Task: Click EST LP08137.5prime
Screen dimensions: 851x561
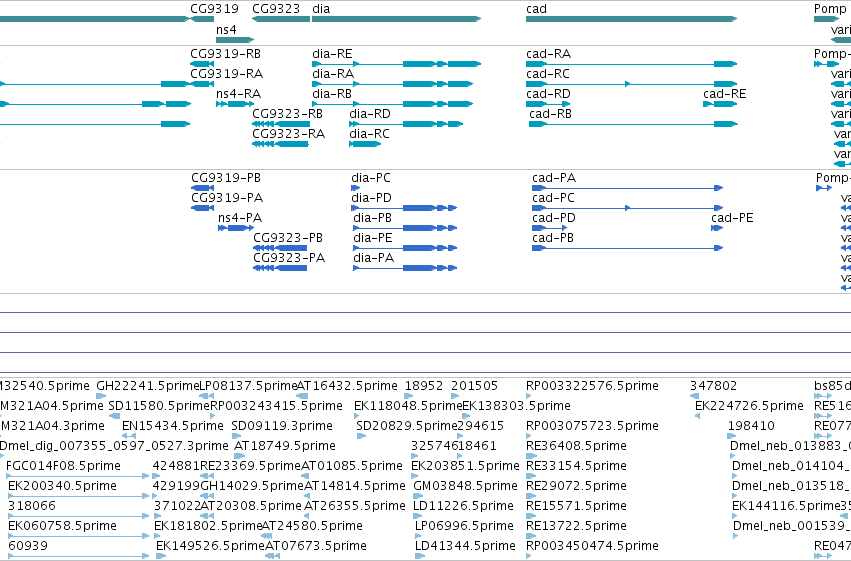Action: [248, 386]
